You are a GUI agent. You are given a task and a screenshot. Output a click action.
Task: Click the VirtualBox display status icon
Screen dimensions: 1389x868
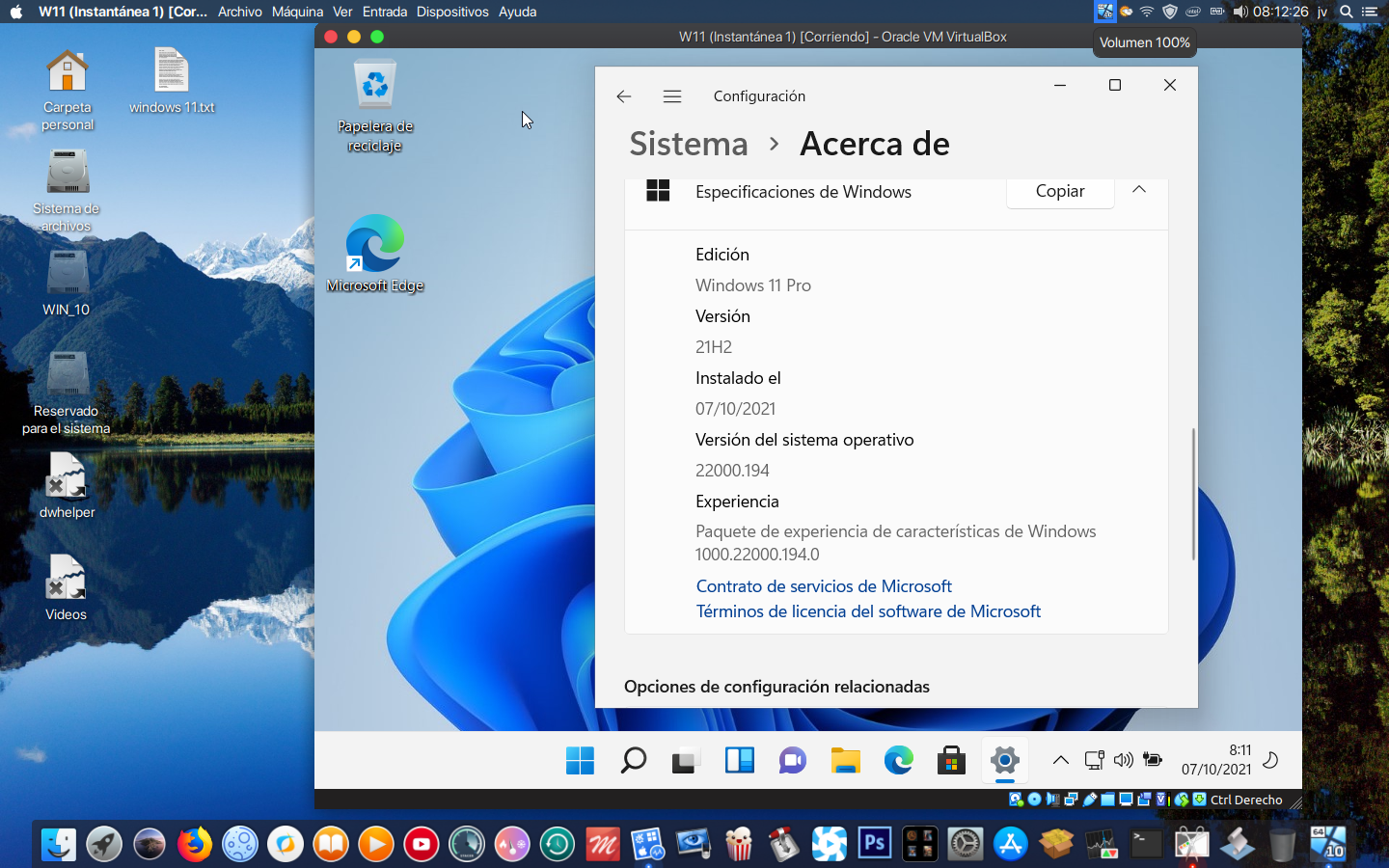click(1126, 800)
